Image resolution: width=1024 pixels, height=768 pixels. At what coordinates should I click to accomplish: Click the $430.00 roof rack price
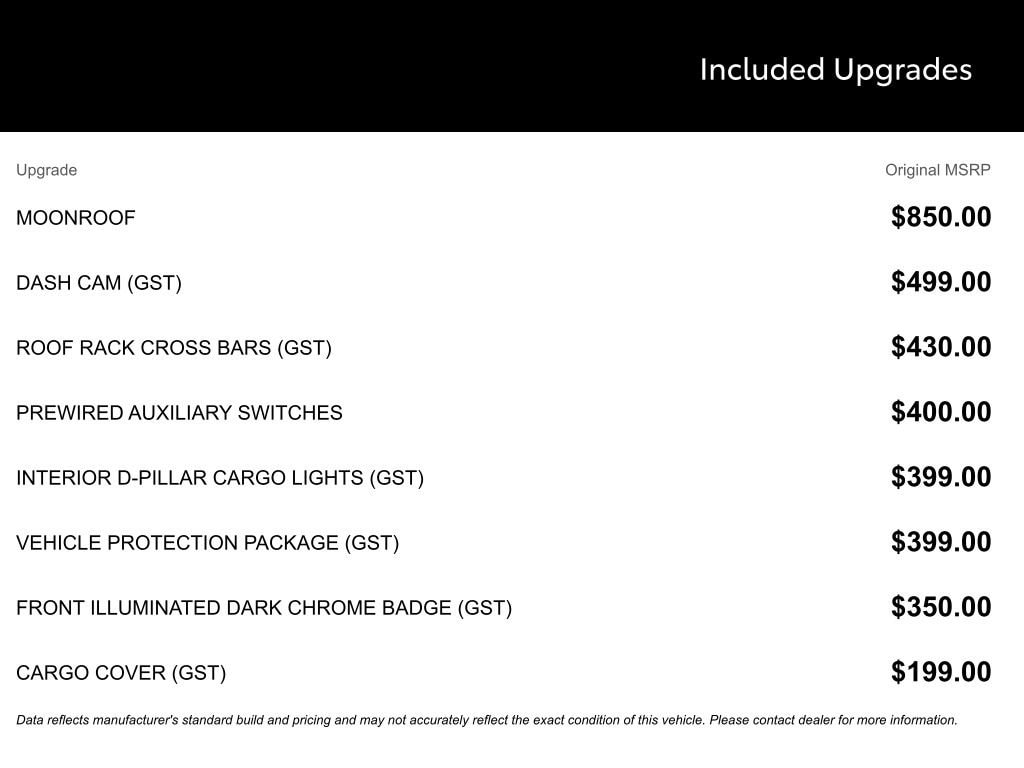(x=941, y=347)
